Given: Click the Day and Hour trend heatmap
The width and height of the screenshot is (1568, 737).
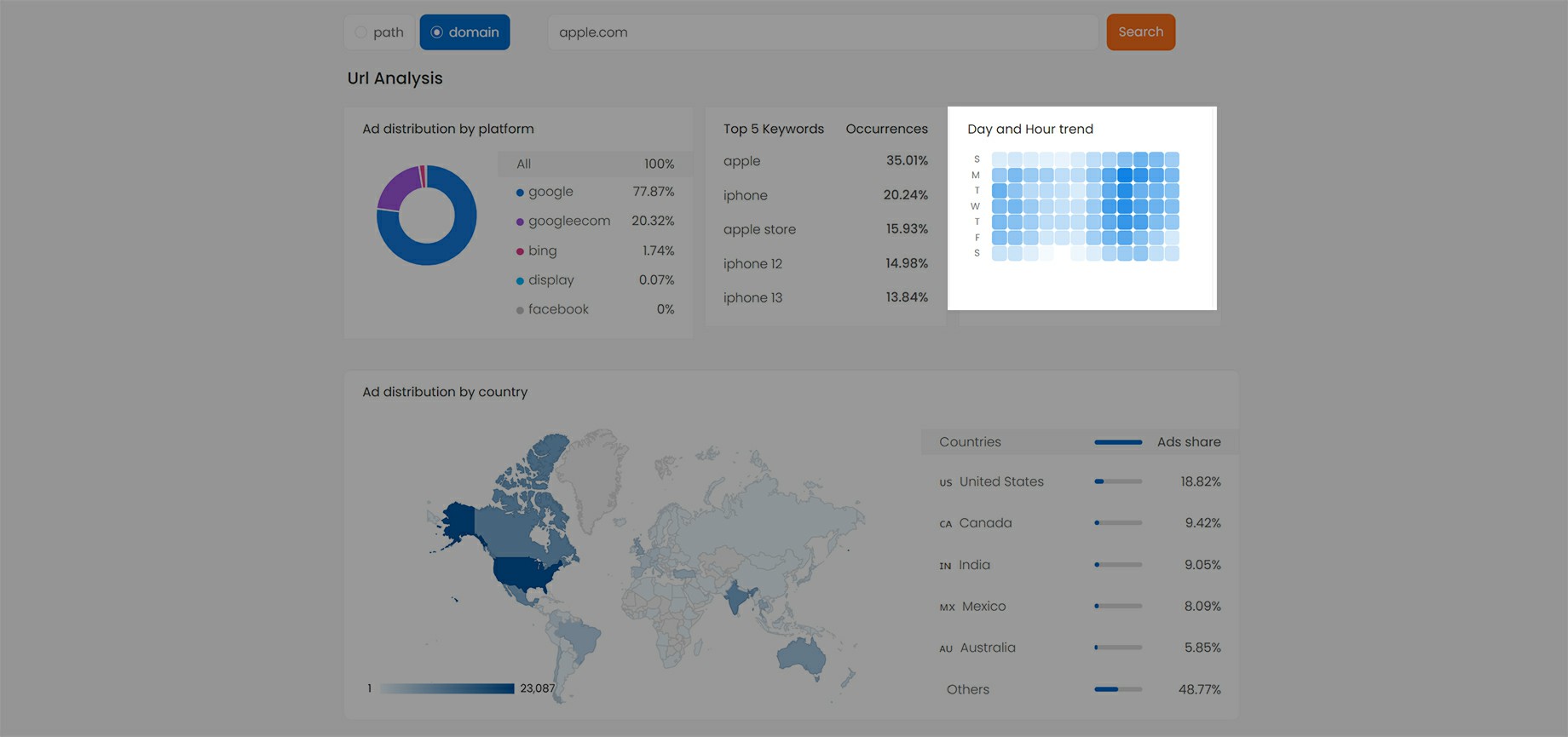Looking at the screenshot, I should [1085, 206].
